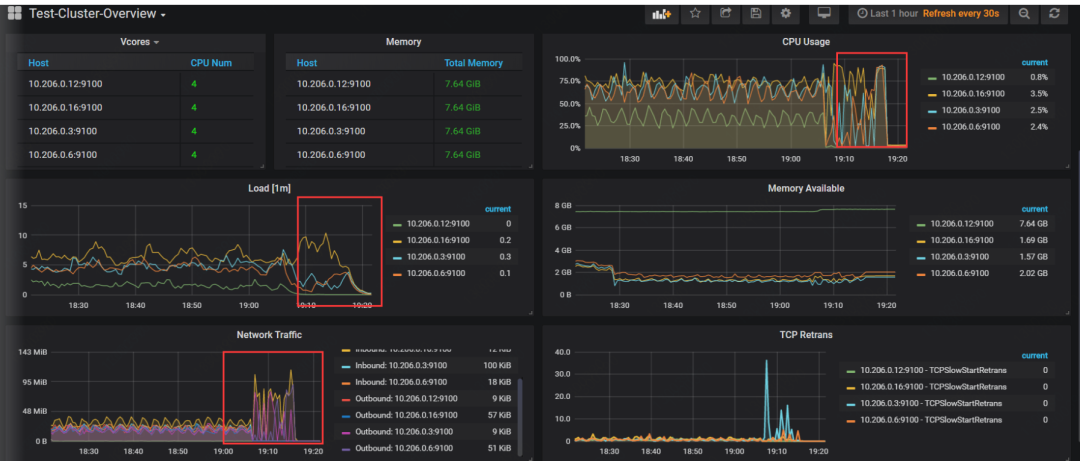Viewport: 1080px width, 461px height.
Task: Open the Share dashboard icon
Action: (x=726, y=14)
